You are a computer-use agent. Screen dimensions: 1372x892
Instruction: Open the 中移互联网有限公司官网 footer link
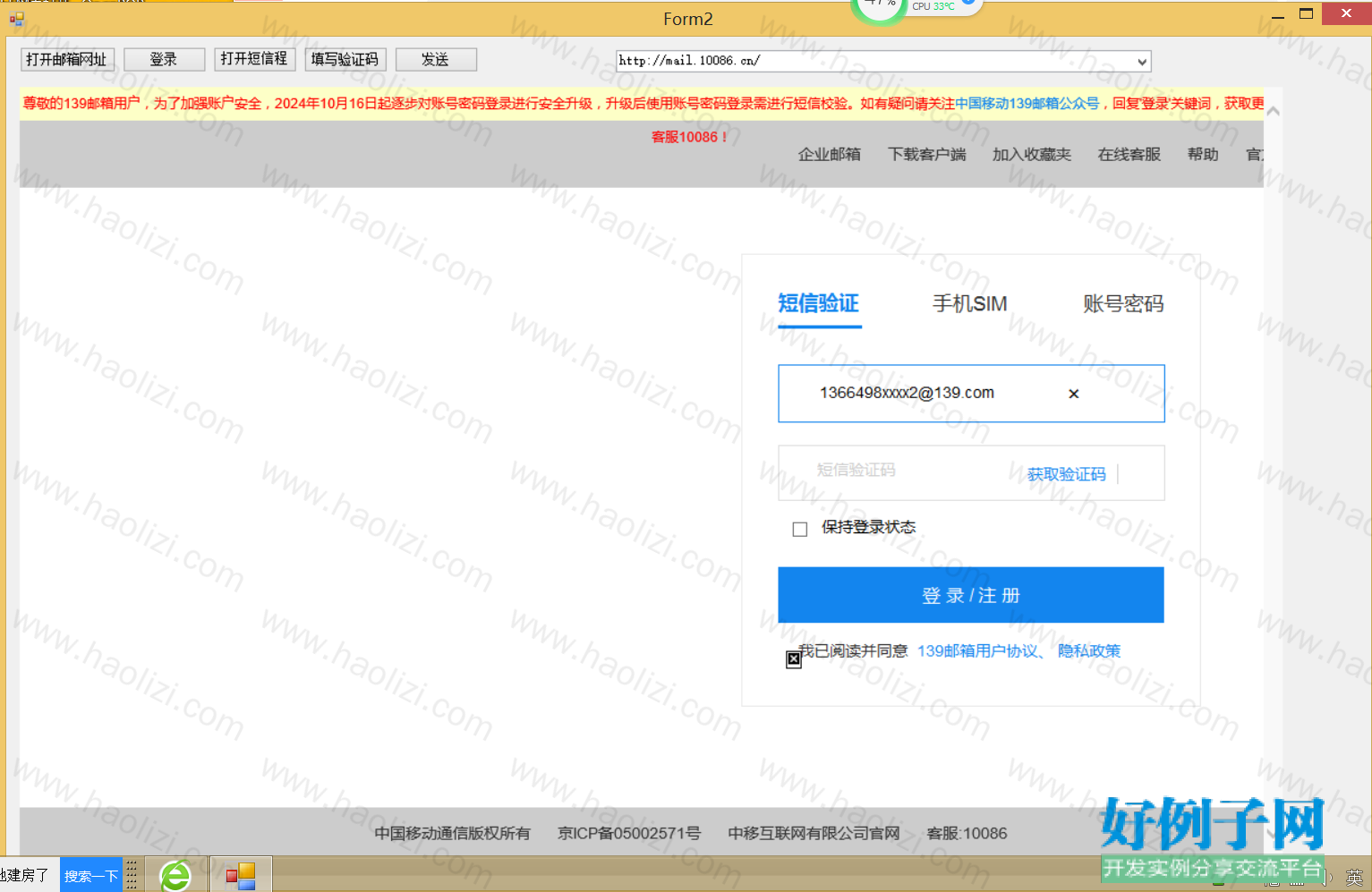click(x=814, y=833)
